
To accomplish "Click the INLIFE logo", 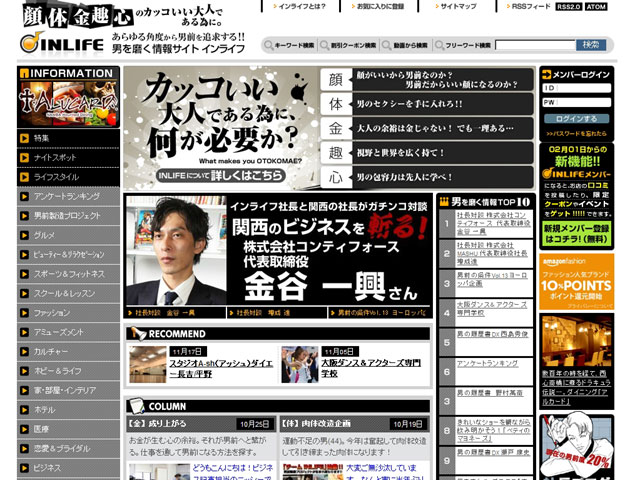I will pos(62,42).
